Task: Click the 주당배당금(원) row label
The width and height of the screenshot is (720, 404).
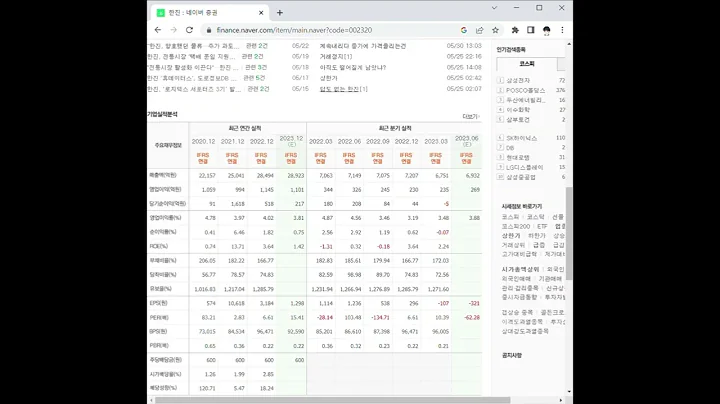Action: point(166,360)
